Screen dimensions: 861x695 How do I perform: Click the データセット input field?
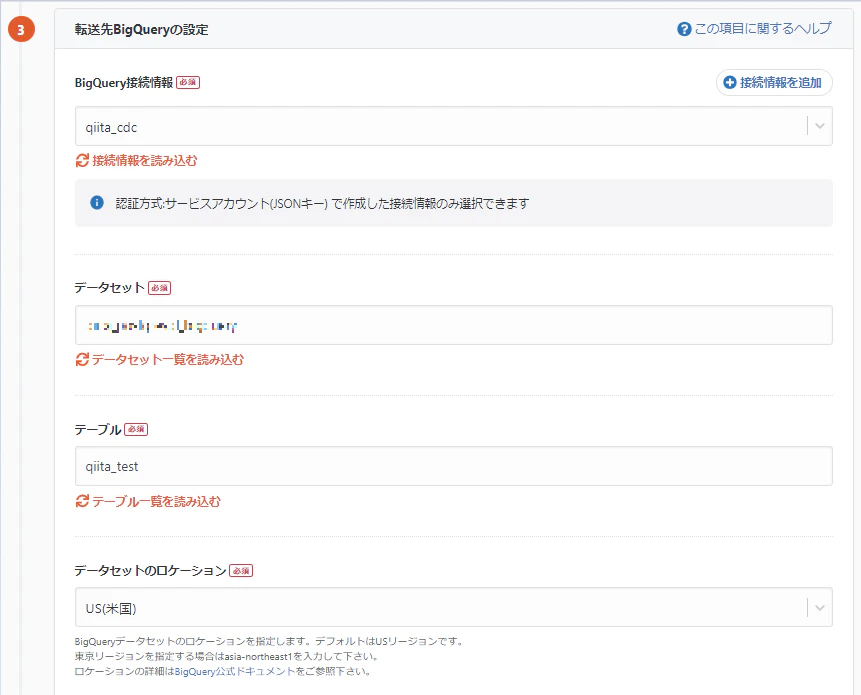pyautogui.click(x=454, y=325)
